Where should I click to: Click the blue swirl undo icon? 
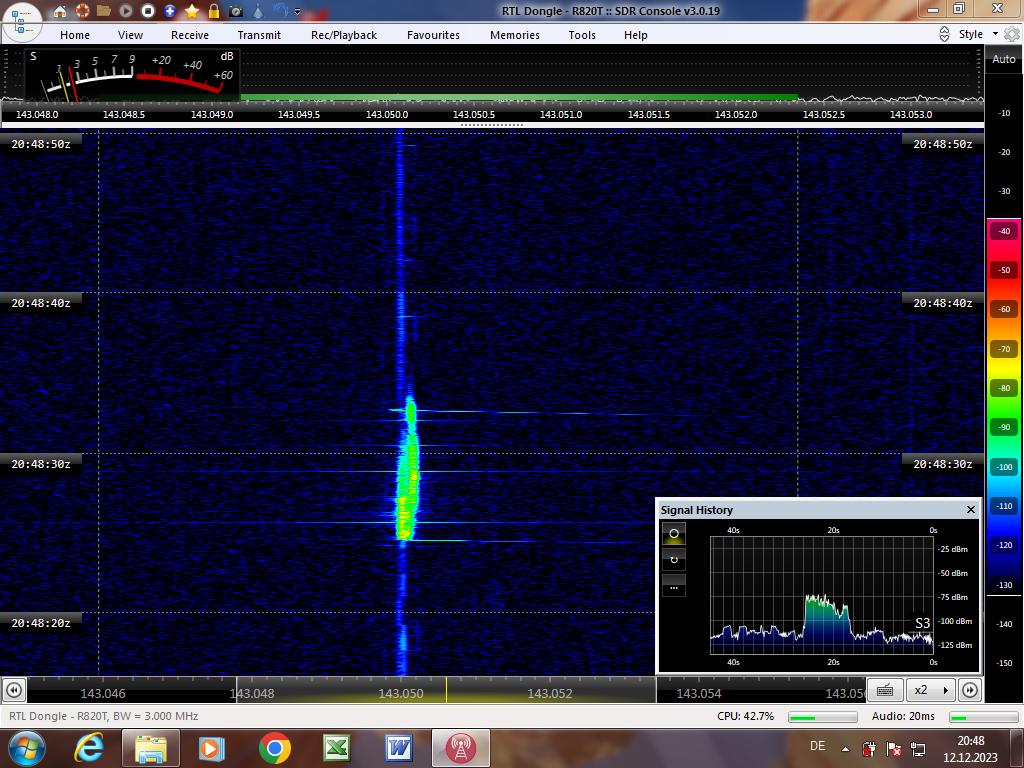280,10
